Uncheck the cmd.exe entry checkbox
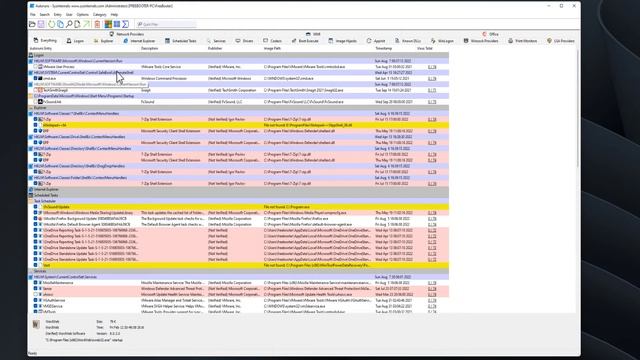Image resolution: width=640 pixels, height=360 pixels. [x=36, y=78]
